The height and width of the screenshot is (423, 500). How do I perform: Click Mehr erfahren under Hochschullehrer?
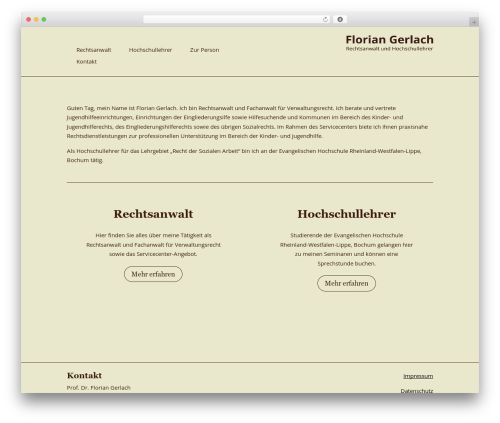point(346,283)
